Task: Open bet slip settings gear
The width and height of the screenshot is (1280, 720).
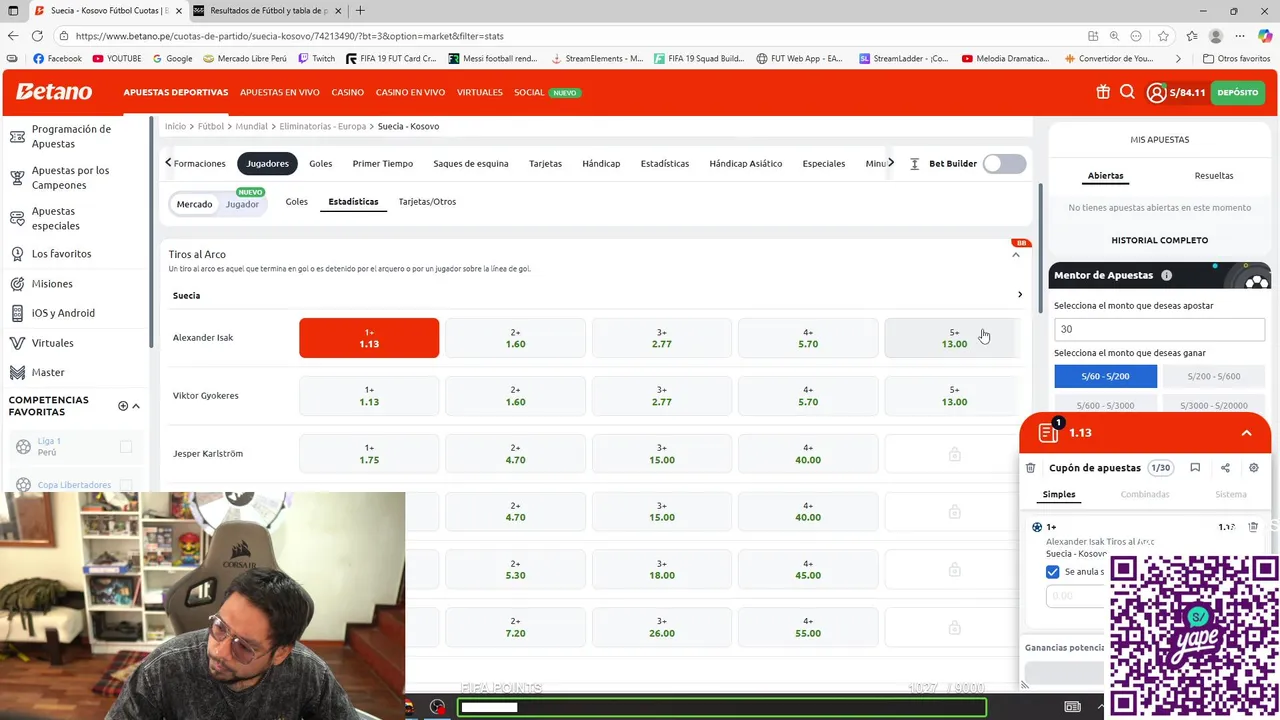Action: click(1254, 468)
